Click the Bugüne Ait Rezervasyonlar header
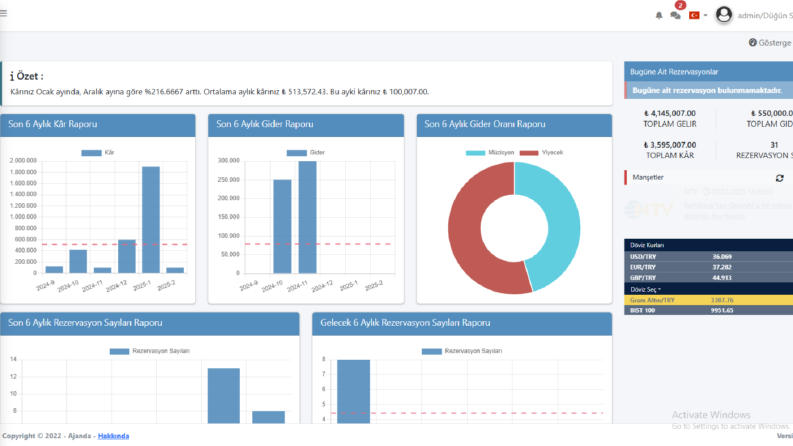This screenshot has width=793, height=446. pos(709,72)
